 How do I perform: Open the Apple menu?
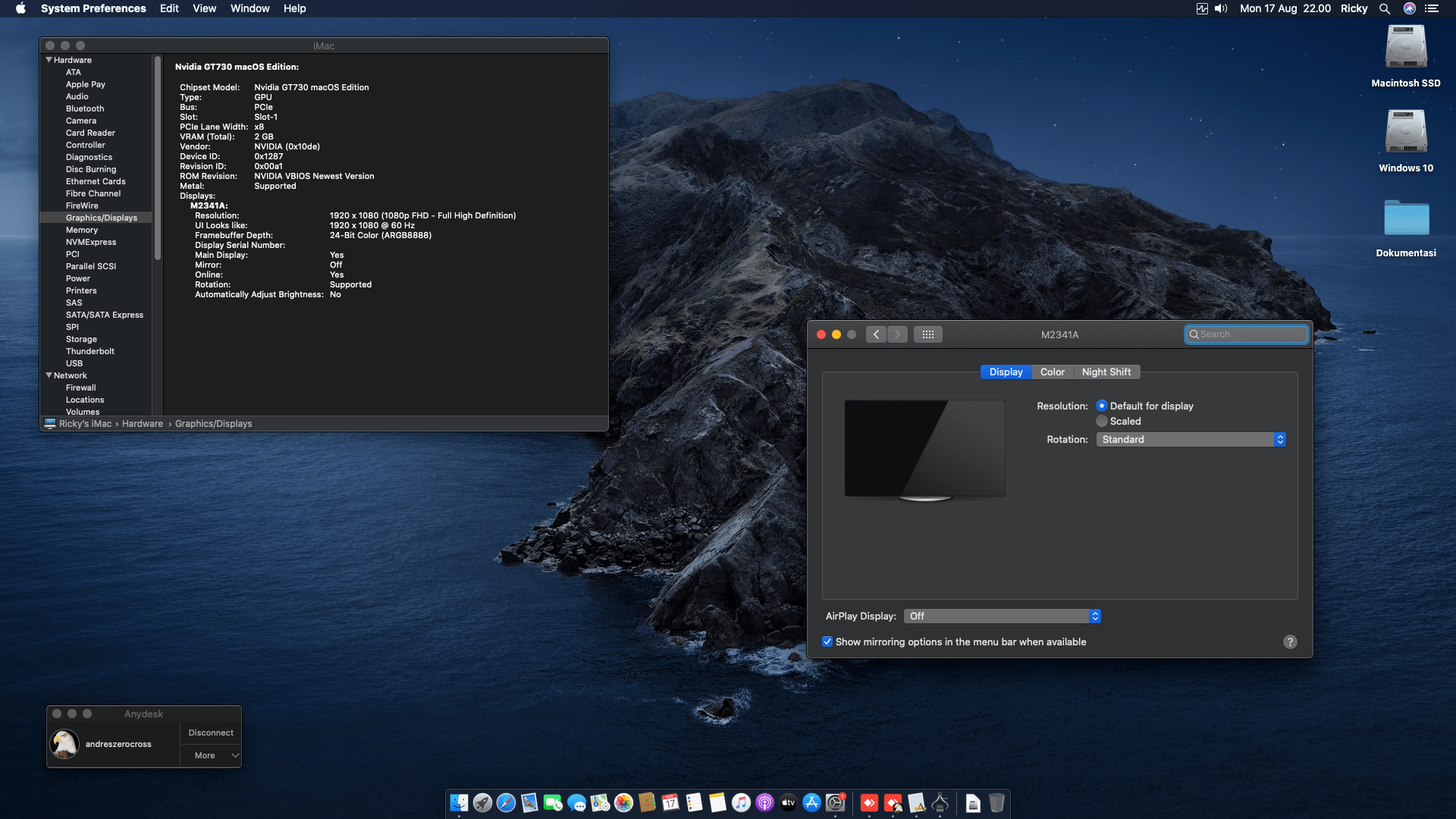[x=20, y=8]
